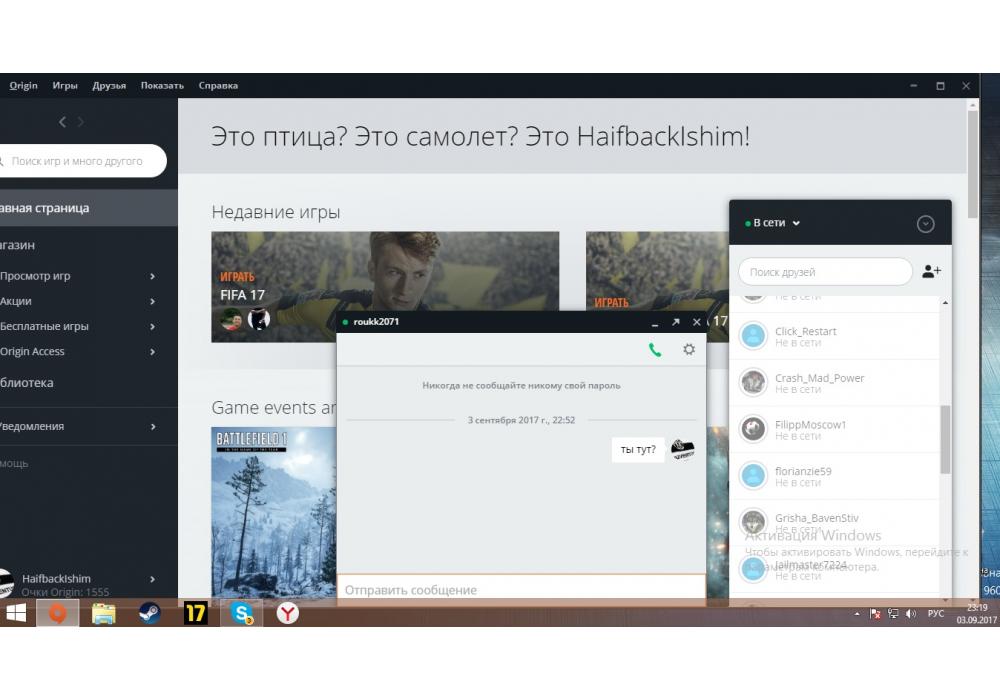
Task: Open Yandex Browser from the taskbar
Action: click(x=288, y=613)
